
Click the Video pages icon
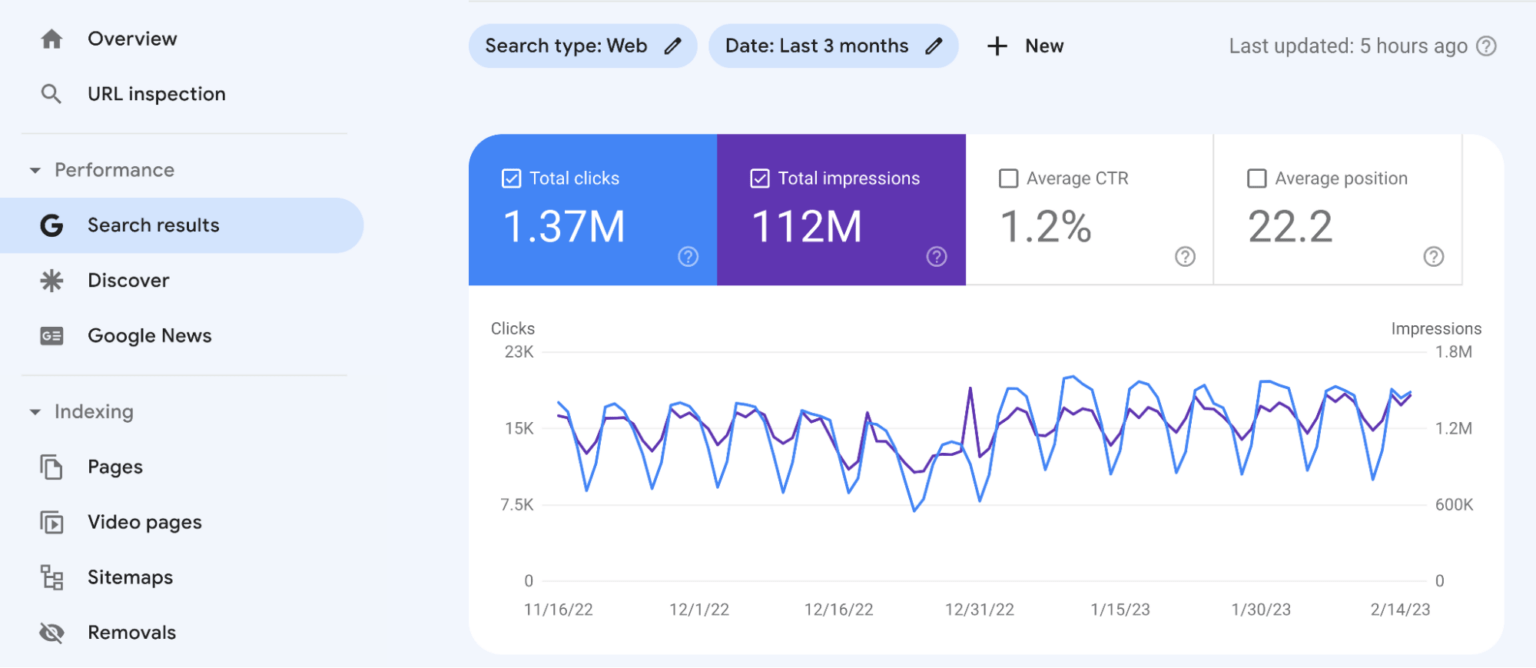[x=51, y=522]
